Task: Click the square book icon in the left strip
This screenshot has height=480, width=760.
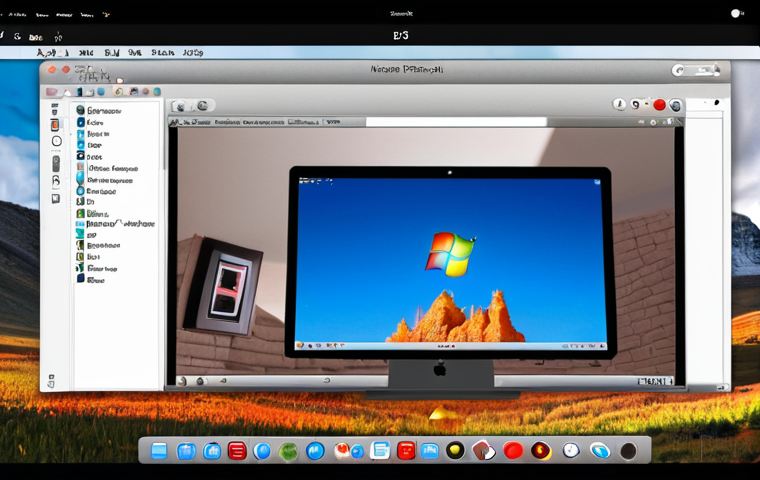Action: point(56,198)
